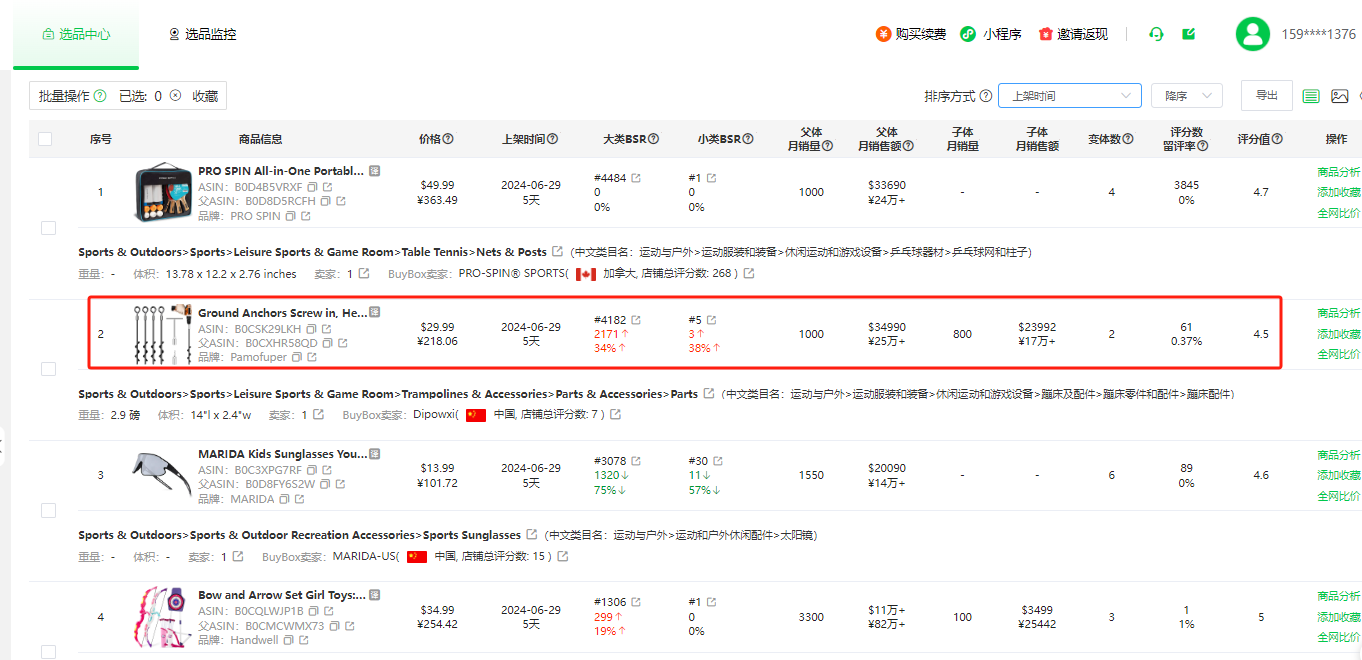Open the feedback edit icon in header

click(1189, 34)
